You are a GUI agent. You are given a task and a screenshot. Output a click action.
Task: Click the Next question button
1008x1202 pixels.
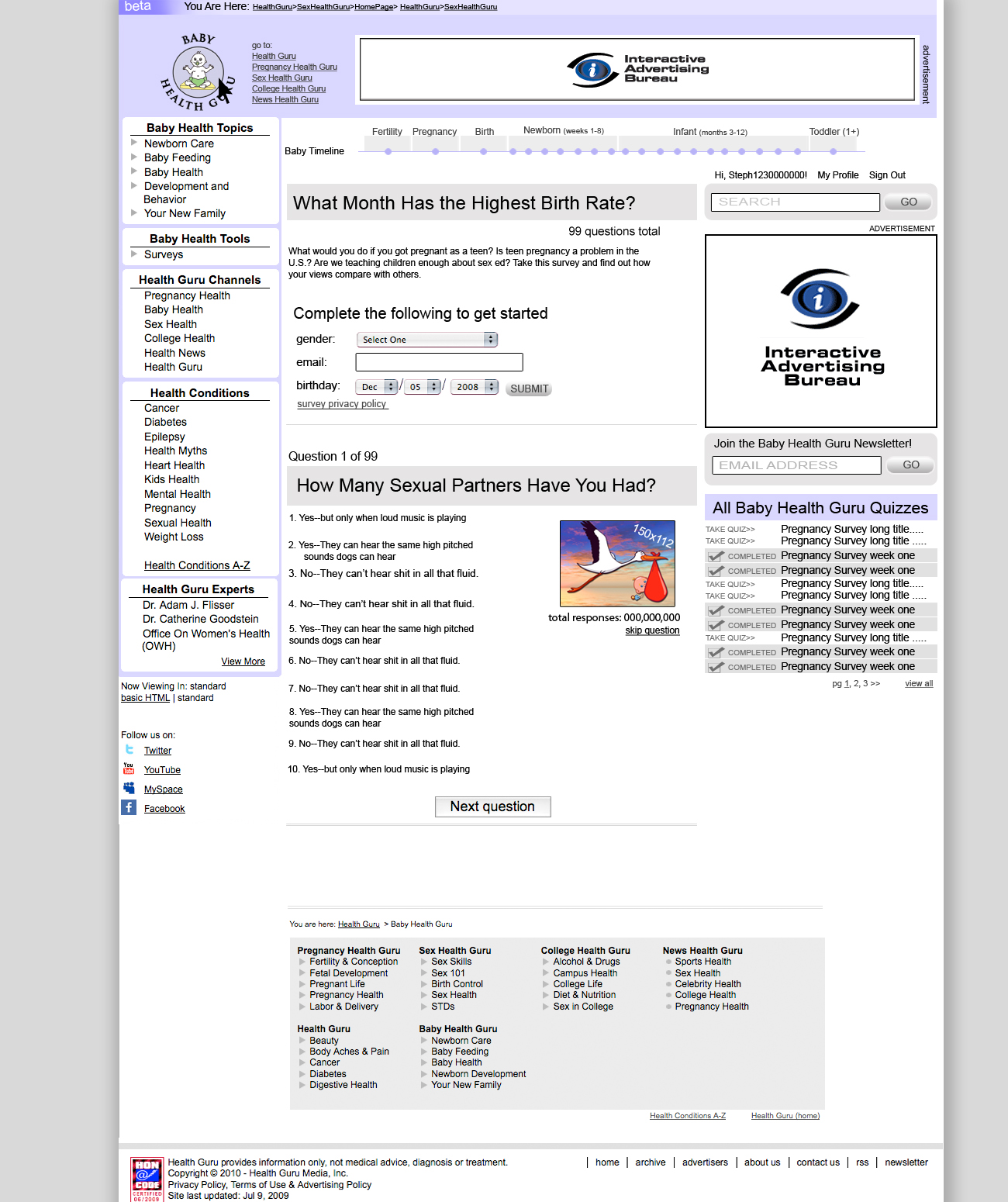click(493, 807)
